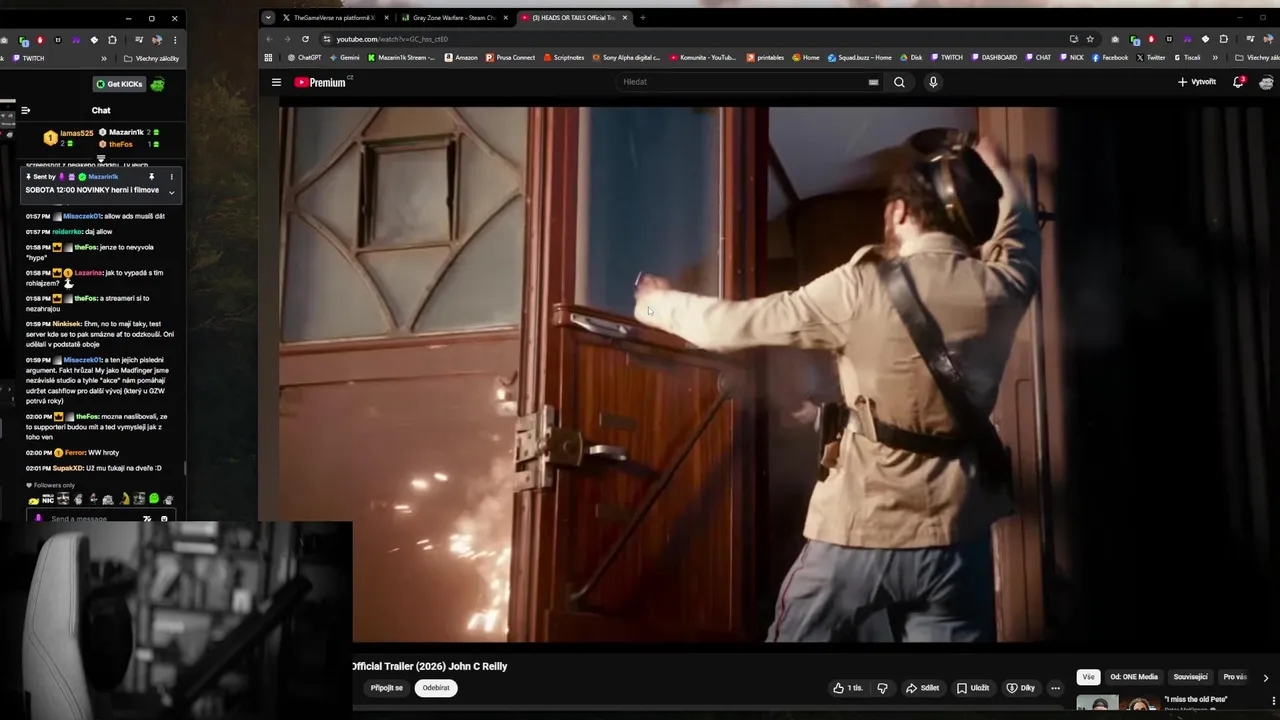Switch to Gray Zone Warfare Steam tab
The height and width of the screenshot is (720, 1280).
455,17
